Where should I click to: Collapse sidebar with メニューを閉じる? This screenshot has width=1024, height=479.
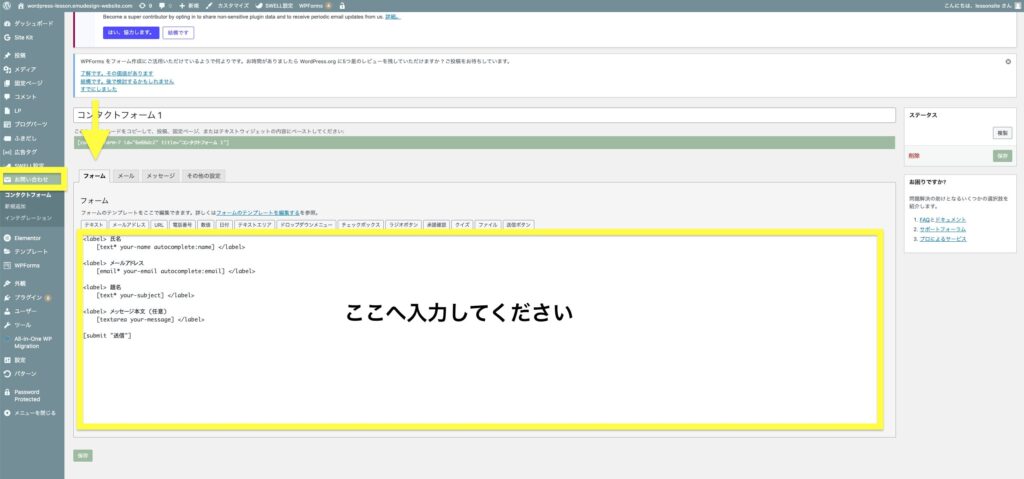[x=34, y=412]
